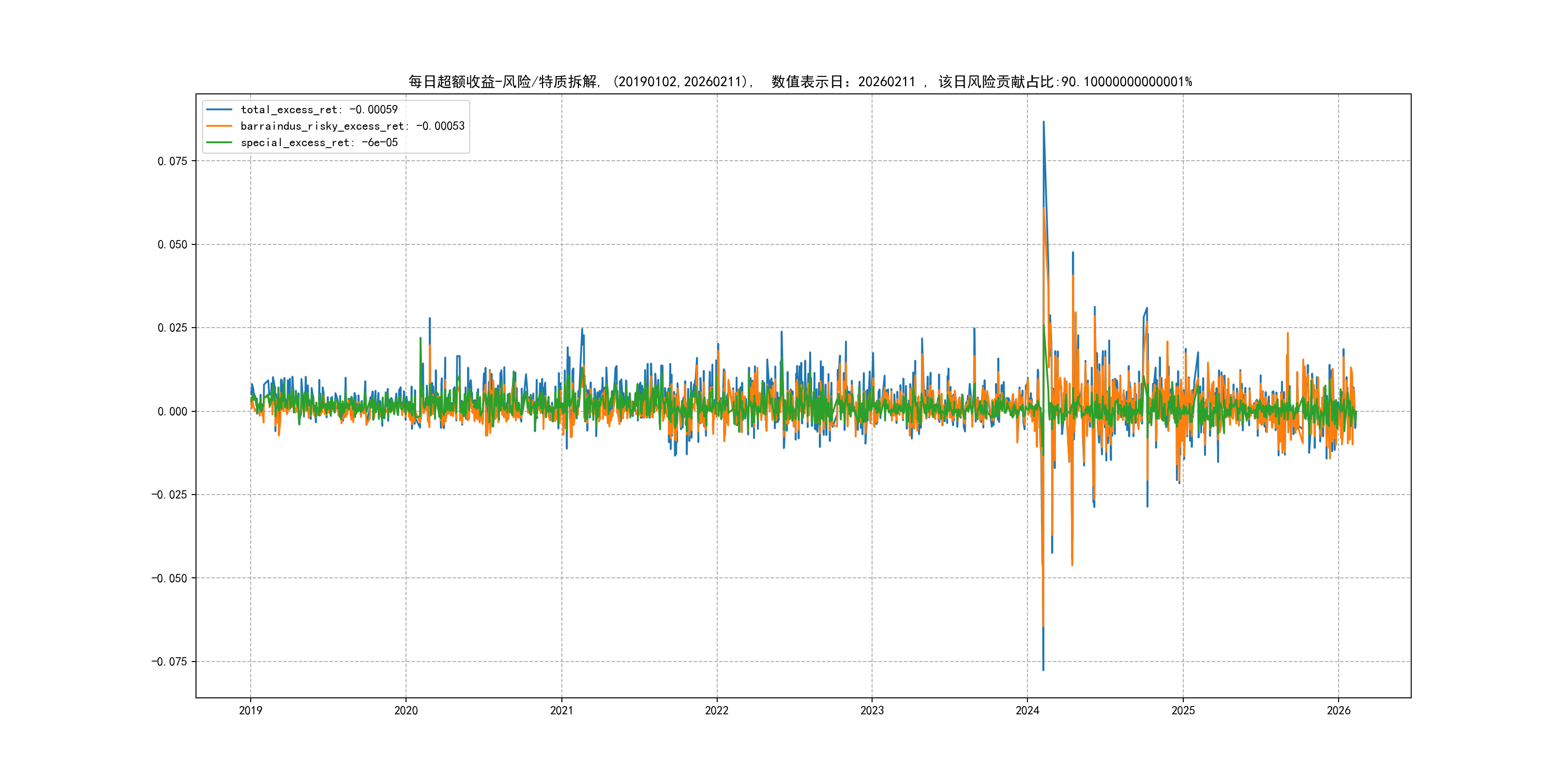The height and width of the screenshot is (784, 1568).
Task: Click the 2021 x-axis tick label
Action: pyautogui.click(x=561, y=710)
